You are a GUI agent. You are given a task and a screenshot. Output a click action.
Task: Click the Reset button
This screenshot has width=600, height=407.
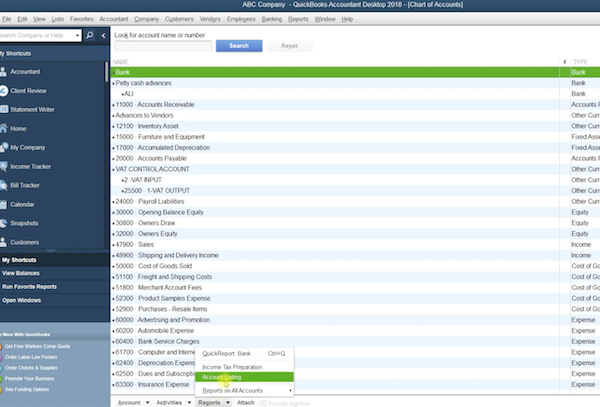click(290, 46)
